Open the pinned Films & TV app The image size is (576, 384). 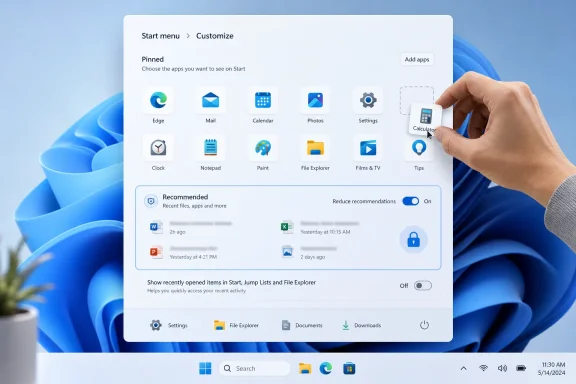coord(368,148)
